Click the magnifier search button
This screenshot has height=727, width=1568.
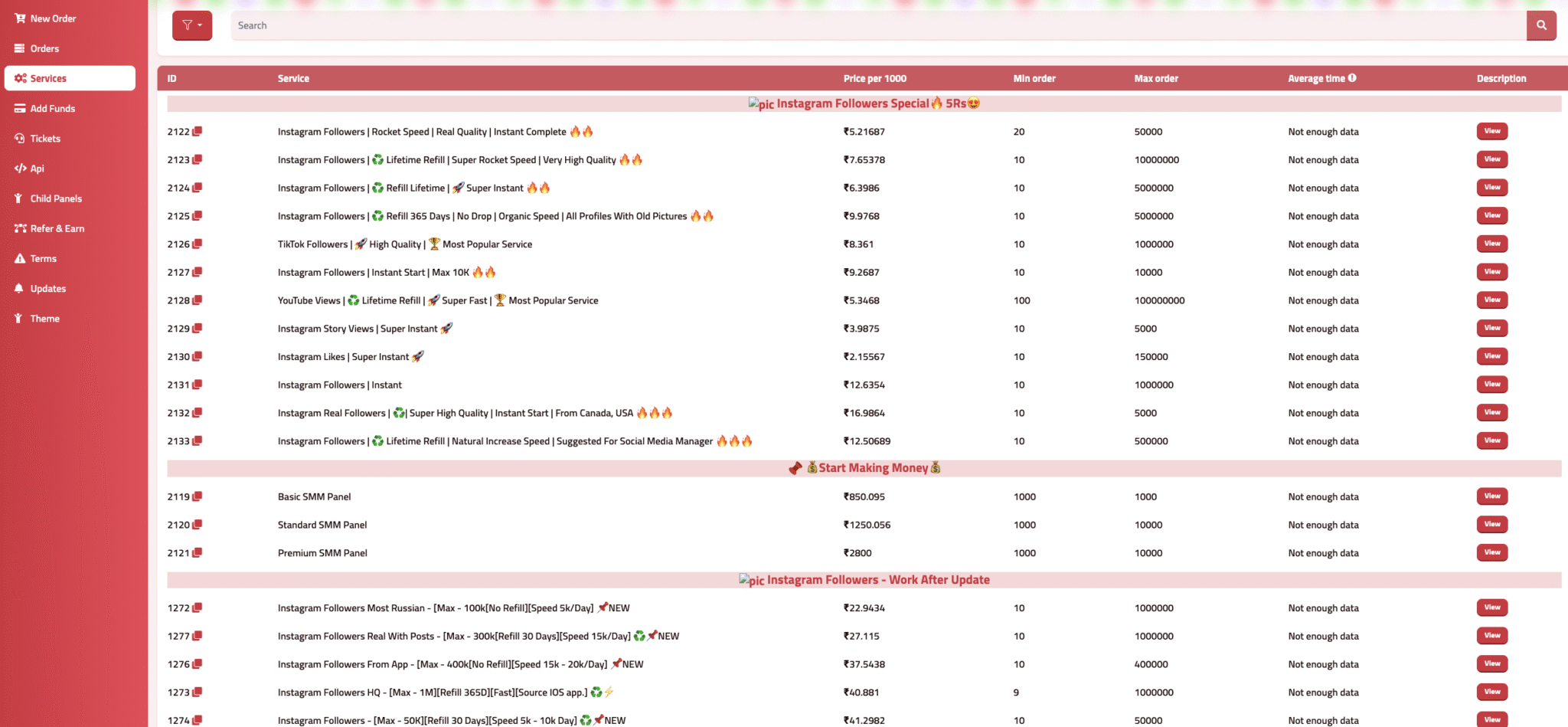click(x=1540, y=25)
